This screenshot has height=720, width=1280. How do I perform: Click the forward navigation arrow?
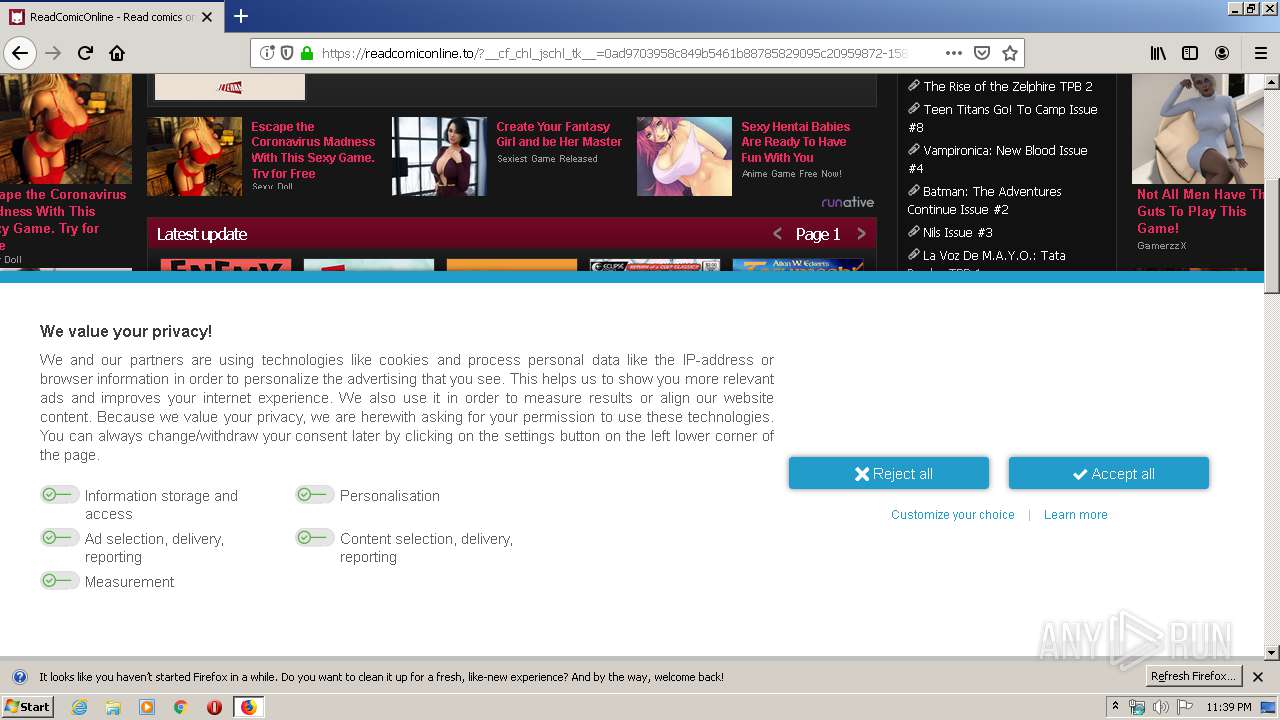(53, 53)
